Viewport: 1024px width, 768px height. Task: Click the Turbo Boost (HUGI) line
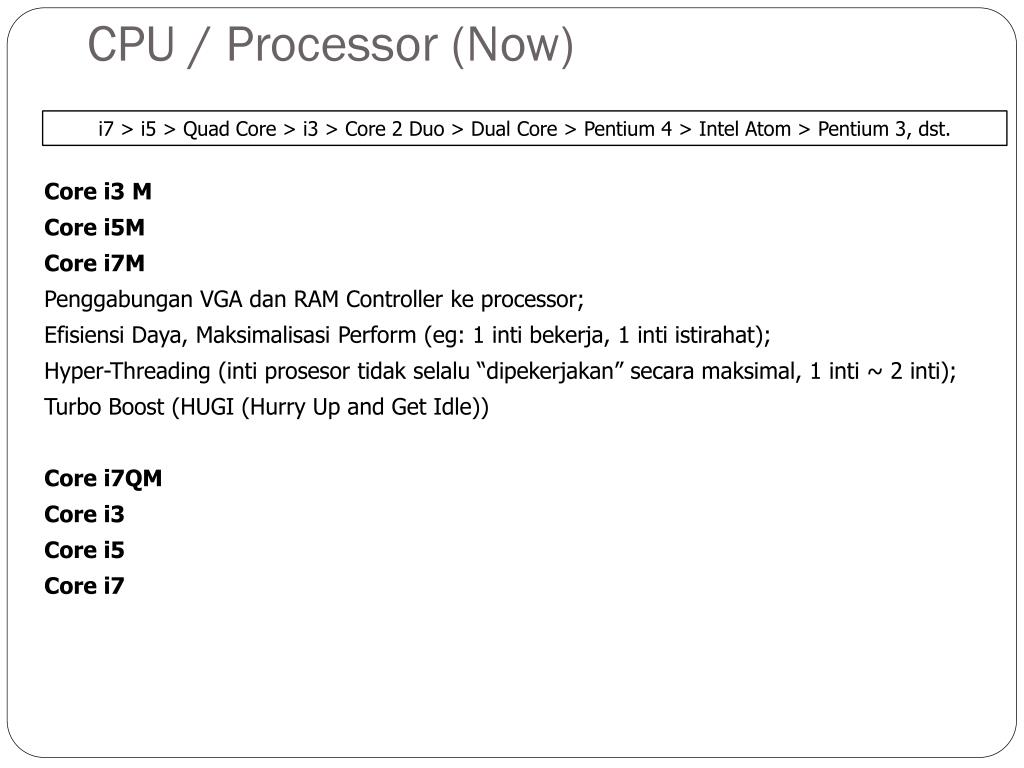pos(266,407)
